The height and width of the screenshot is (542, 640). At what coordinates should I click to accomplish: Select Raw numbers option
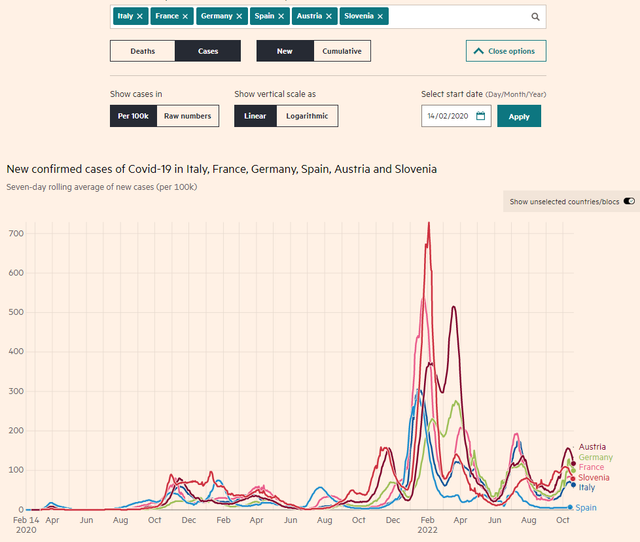coord(188,116)
